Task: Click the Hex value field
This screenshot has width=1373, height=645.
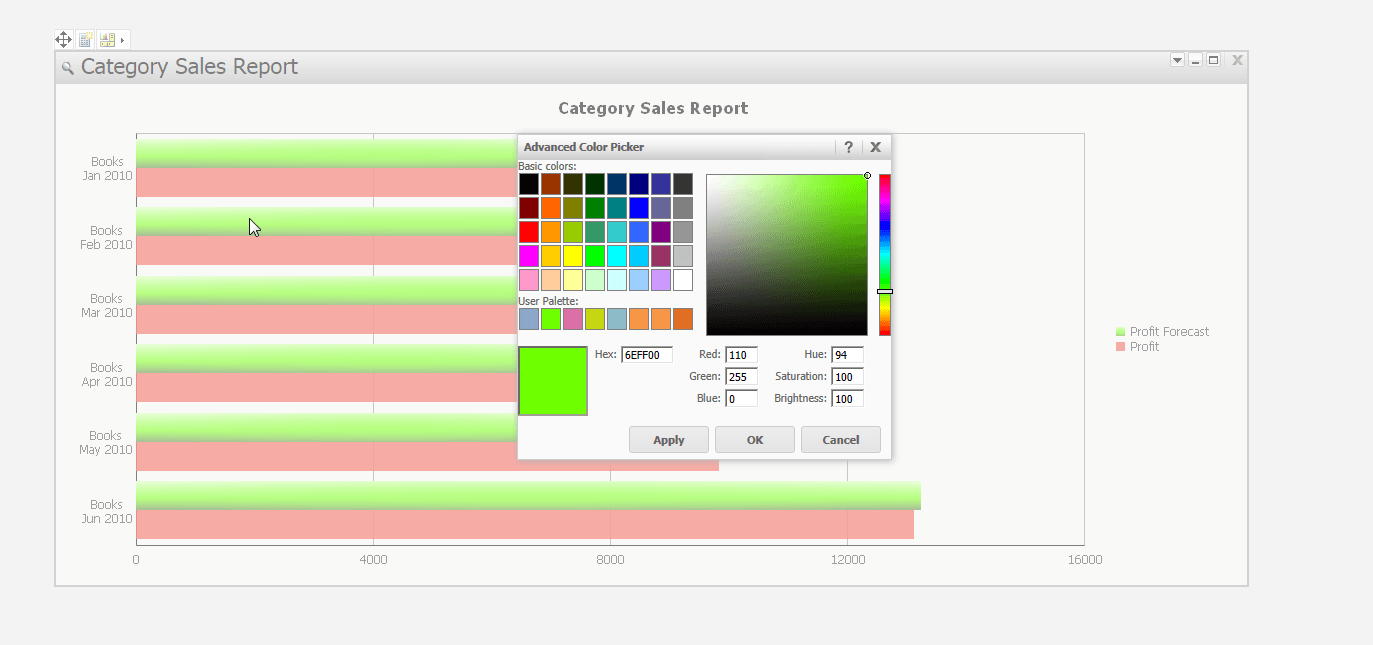Action: 647,355
